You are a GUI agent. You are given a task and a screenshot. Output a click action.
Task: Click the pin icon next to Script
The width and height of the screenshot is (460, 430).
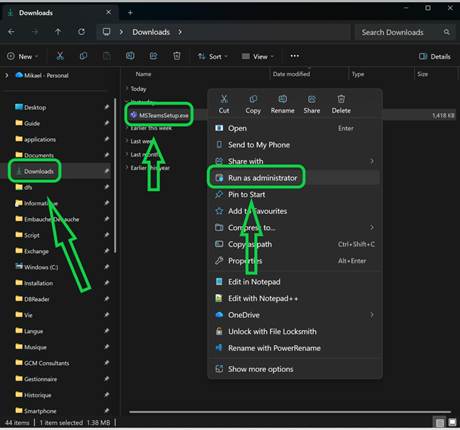[107, 235]
